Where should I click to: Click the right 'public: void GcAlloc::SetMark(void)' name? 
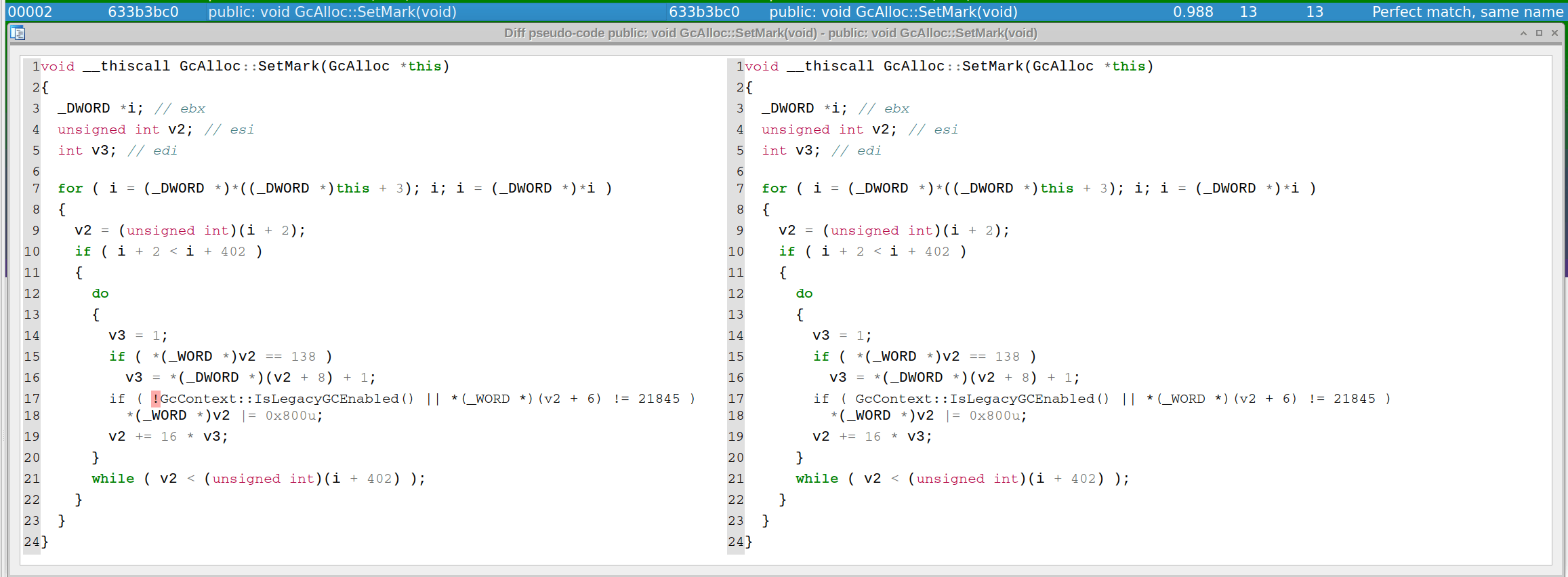pos(893,12)
